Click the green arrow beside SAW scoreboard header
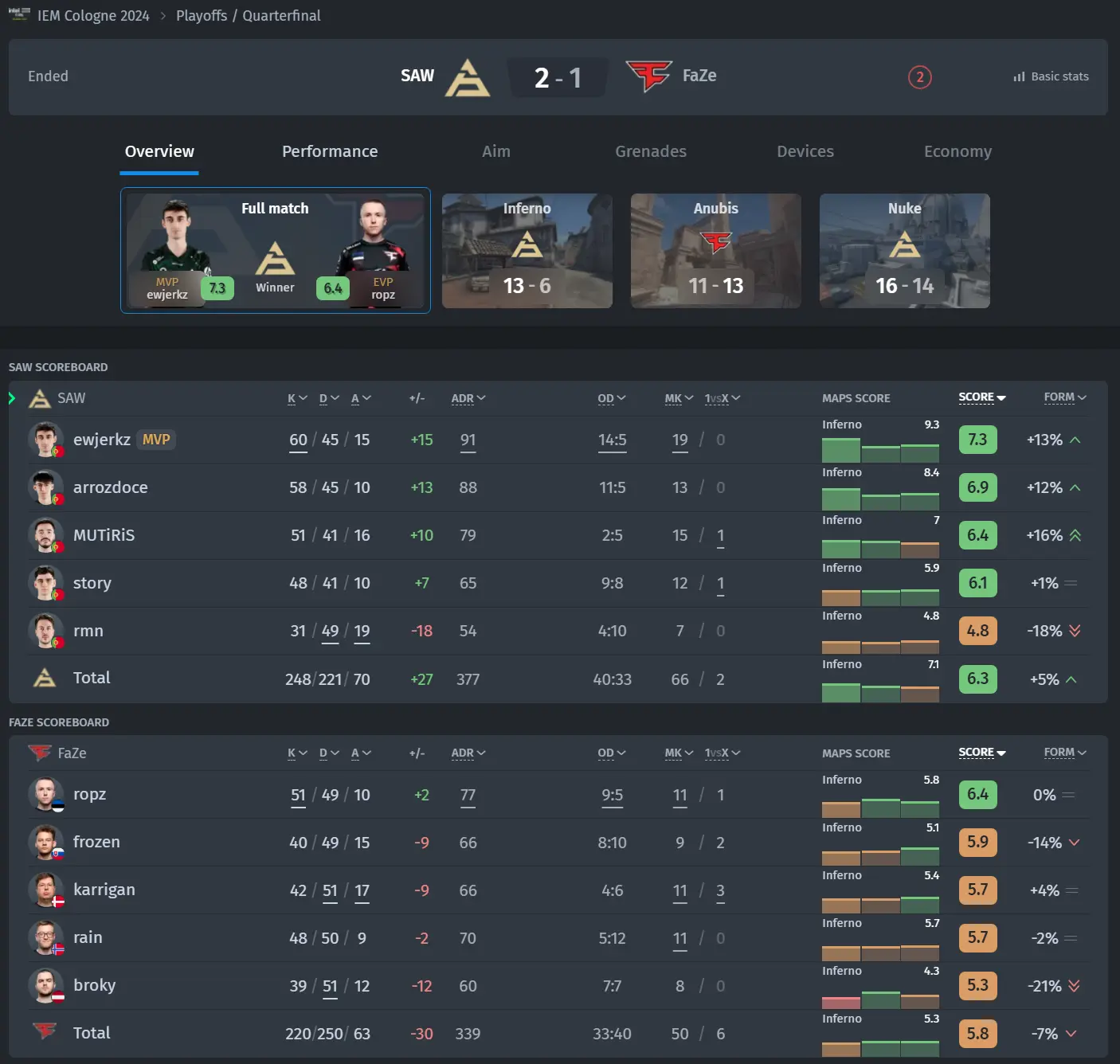The image size is (1120, 1064). [12, 398]
